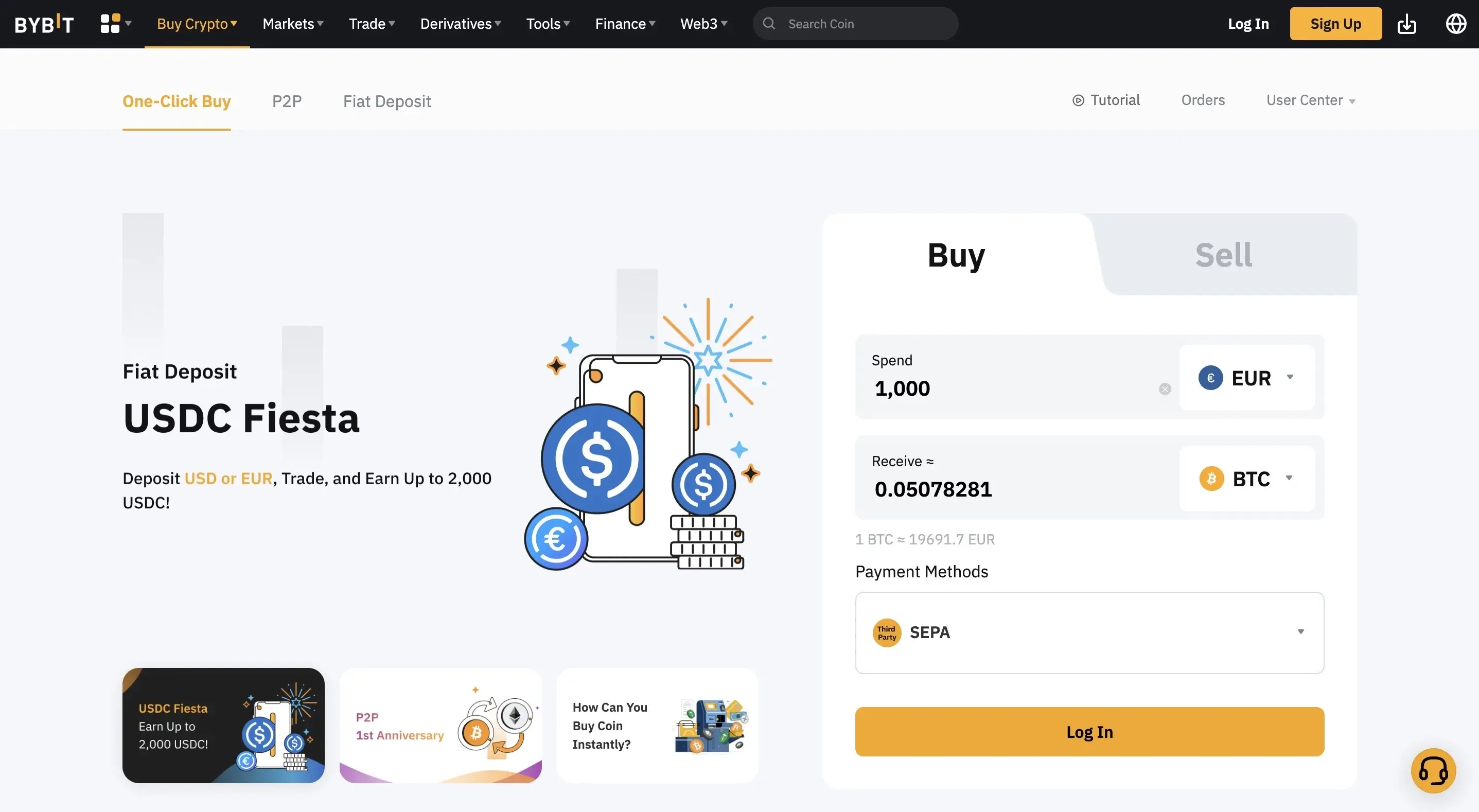Open the customer support headset chat

click(x=1433, y=770)
